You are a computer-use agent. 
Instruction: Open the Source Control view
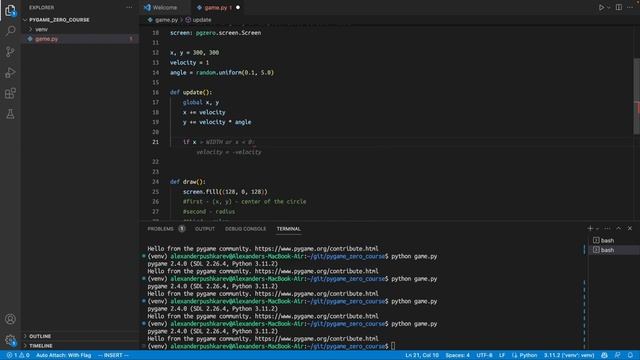pyautogui.click(x=10, y=52)
